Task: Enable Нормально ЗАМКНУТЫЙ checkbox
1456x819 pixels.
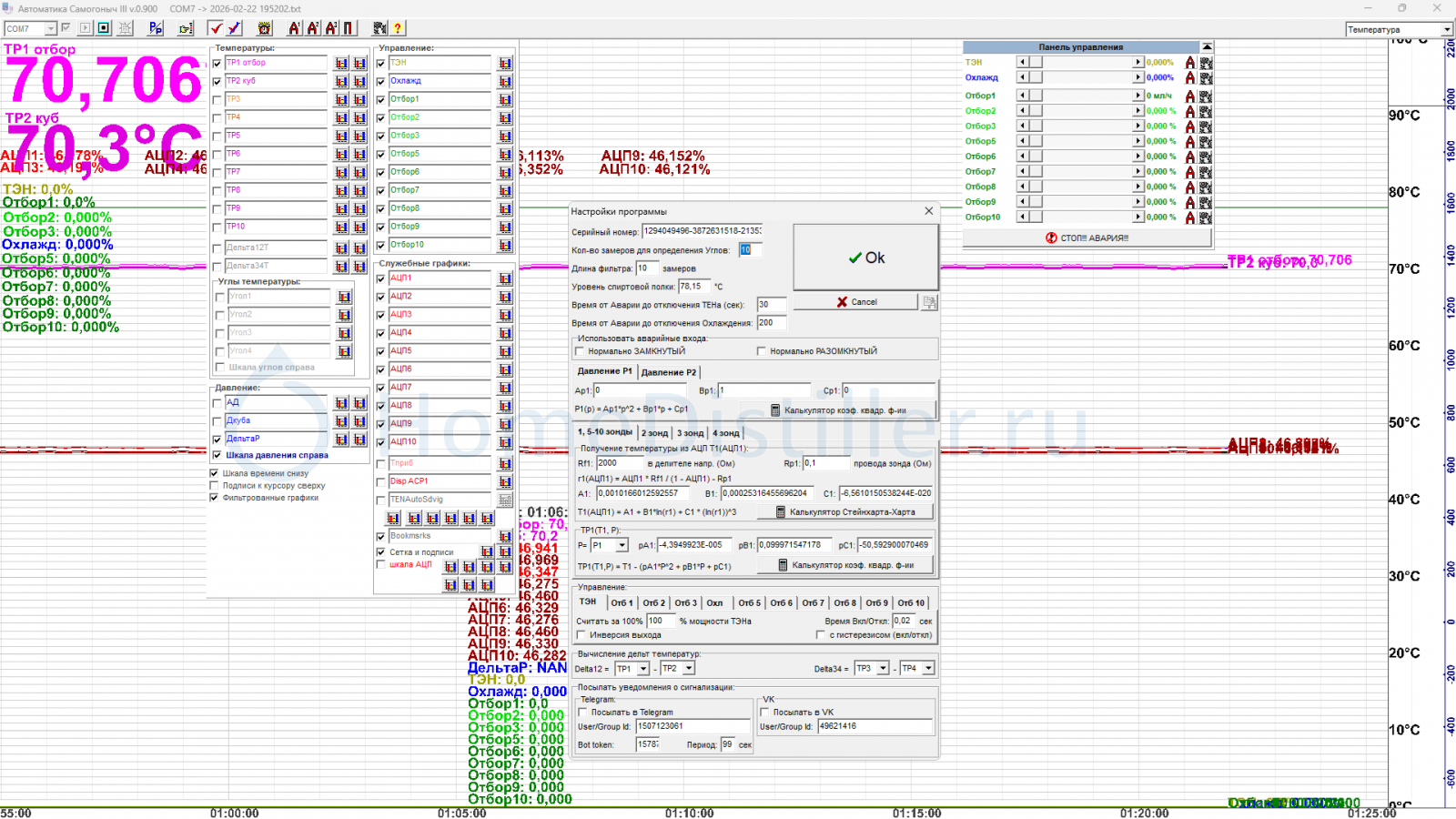Action: (x=580, y=351)
